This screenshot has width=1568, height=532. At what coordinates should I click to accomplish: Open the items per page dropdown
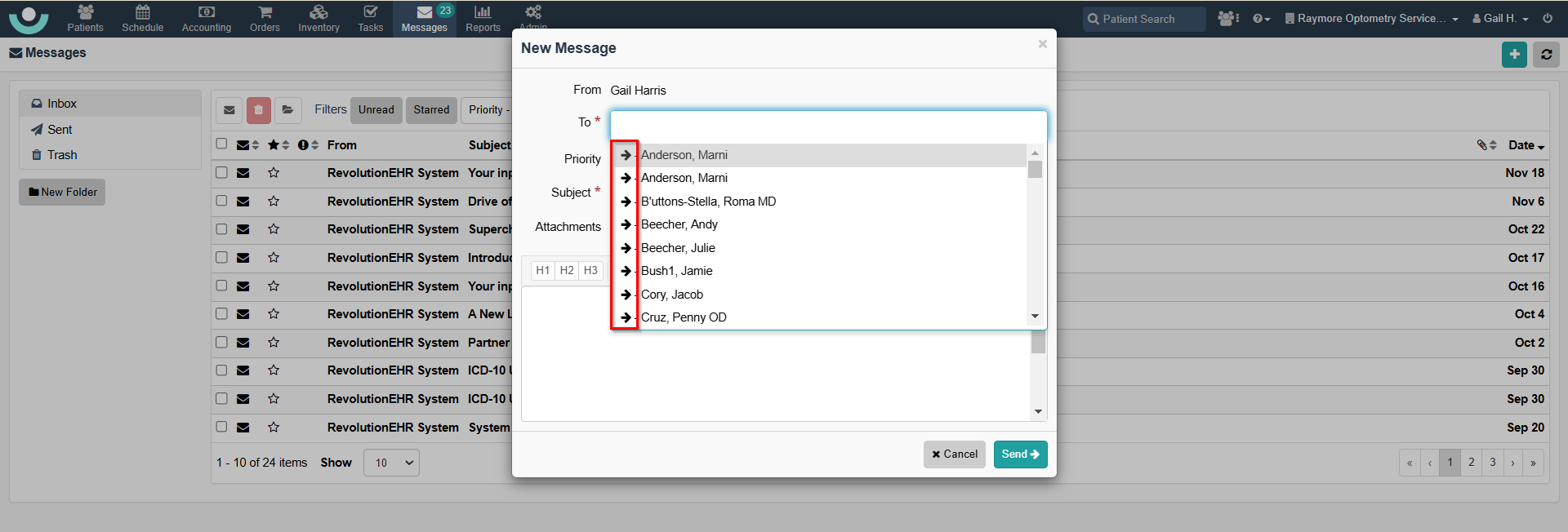click(x=391, y=463)
